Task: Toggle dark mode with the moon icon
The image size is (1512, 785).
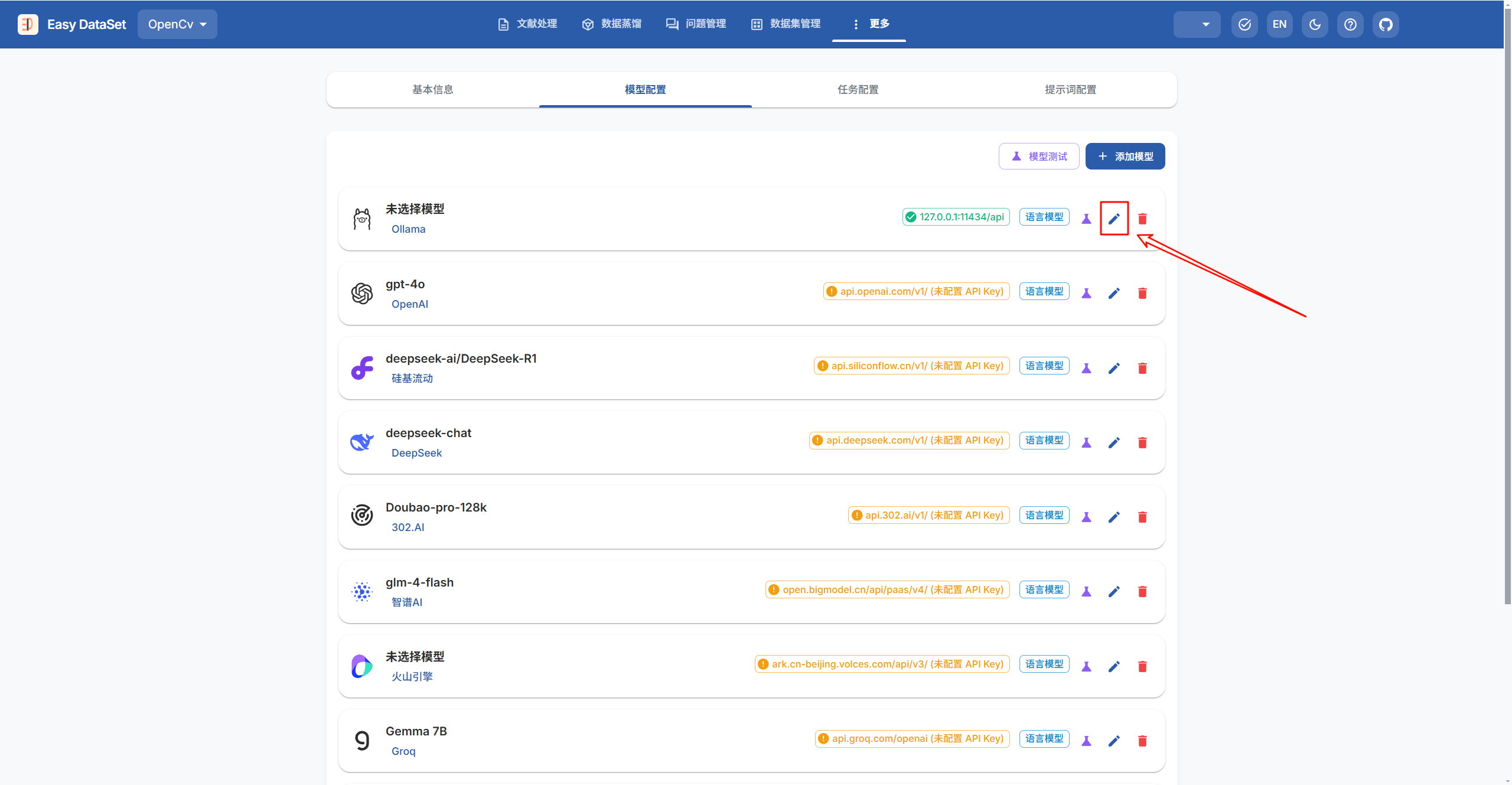Action: point(1315,24)
